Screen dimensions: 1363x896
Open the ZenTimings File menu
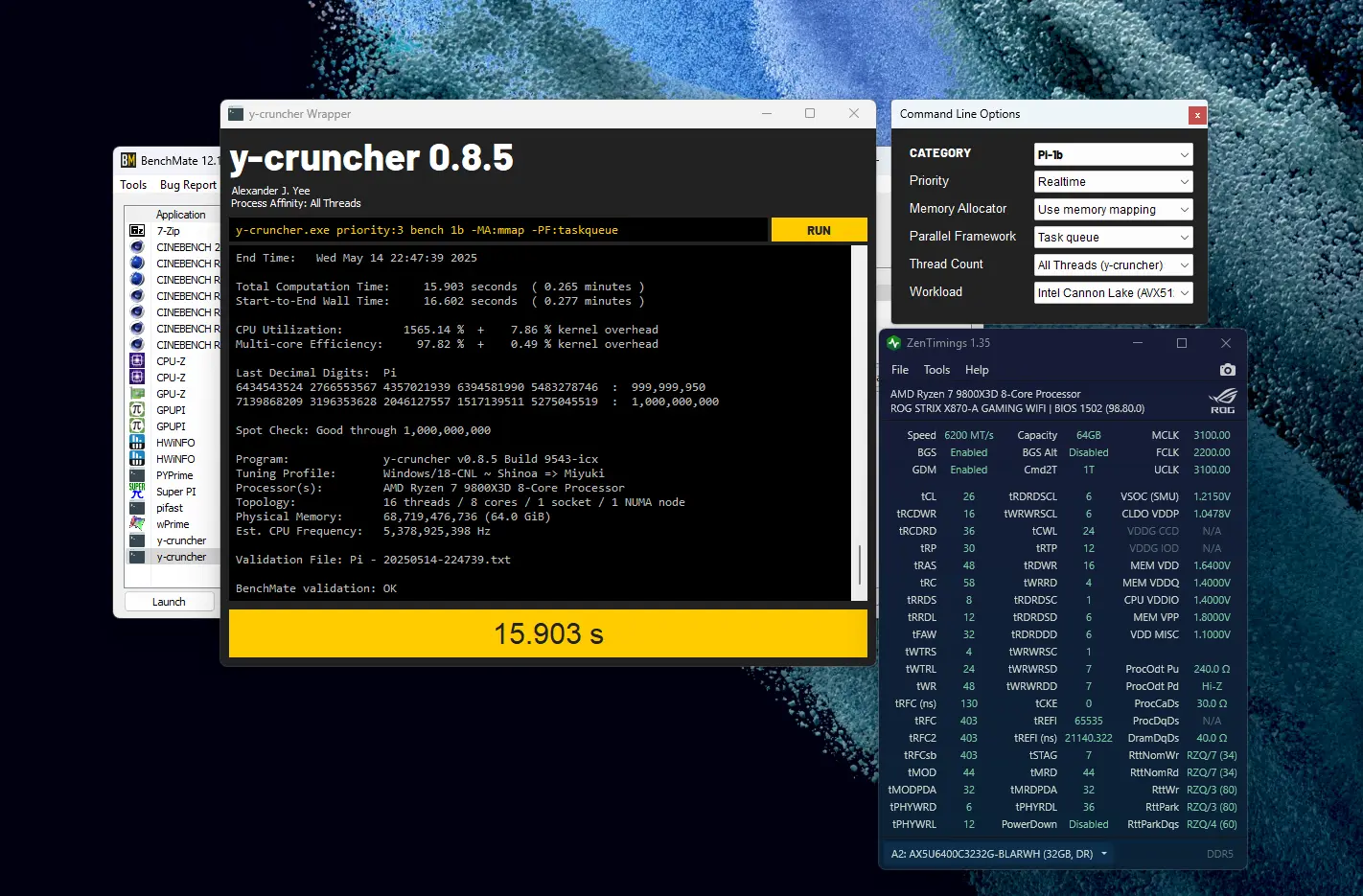(900, 370)
